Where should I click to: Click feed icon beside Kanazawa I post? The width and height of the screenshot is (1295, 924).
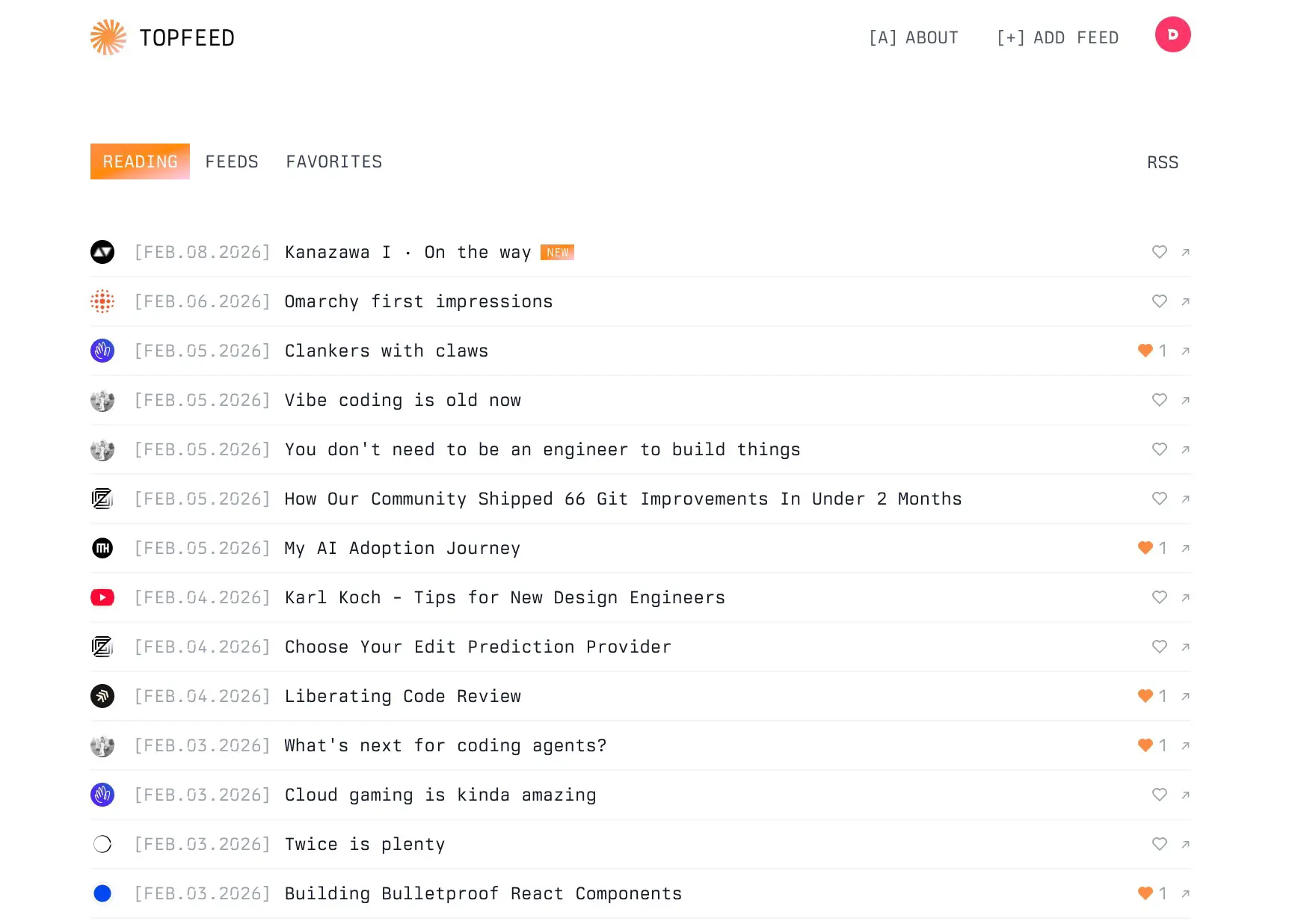click(x=102, y=252)
